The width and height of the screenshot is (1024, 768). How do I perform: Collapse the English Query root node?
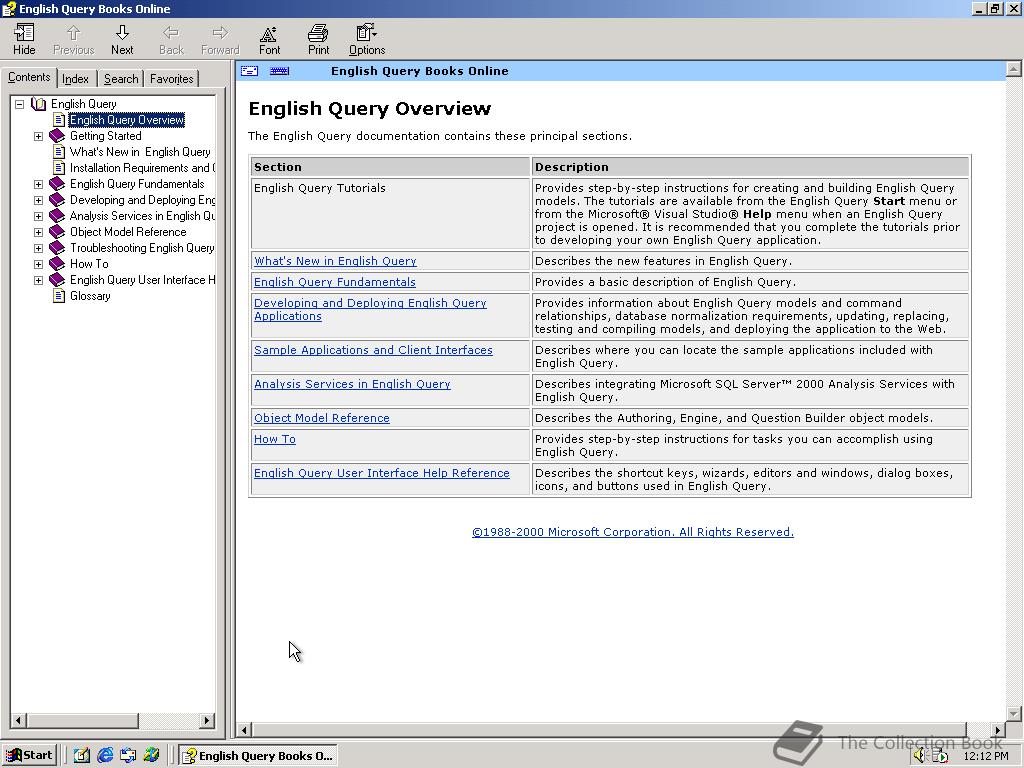[18, 103]
